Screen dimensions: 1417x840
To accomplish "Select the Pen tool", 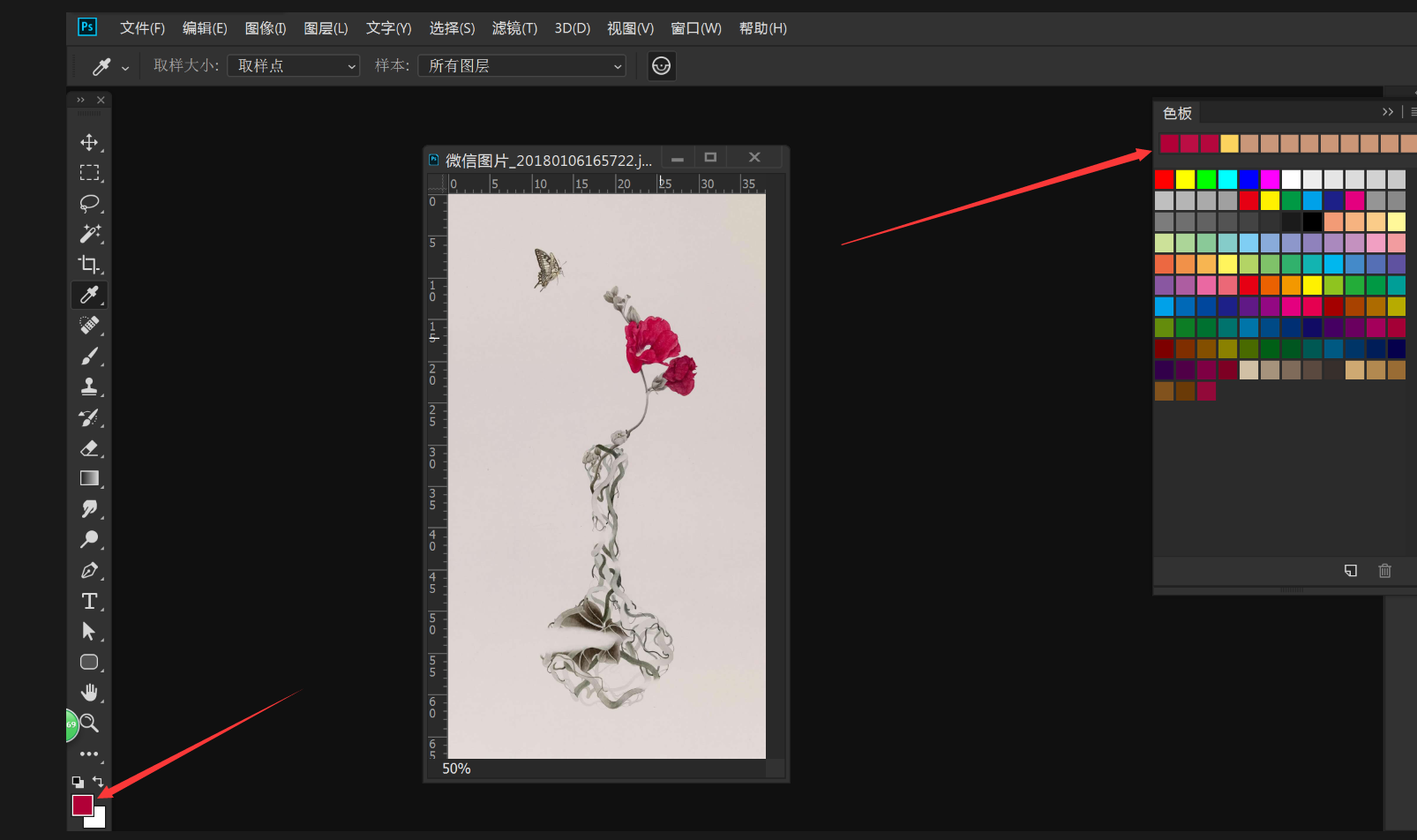I will tap(89, 571).
